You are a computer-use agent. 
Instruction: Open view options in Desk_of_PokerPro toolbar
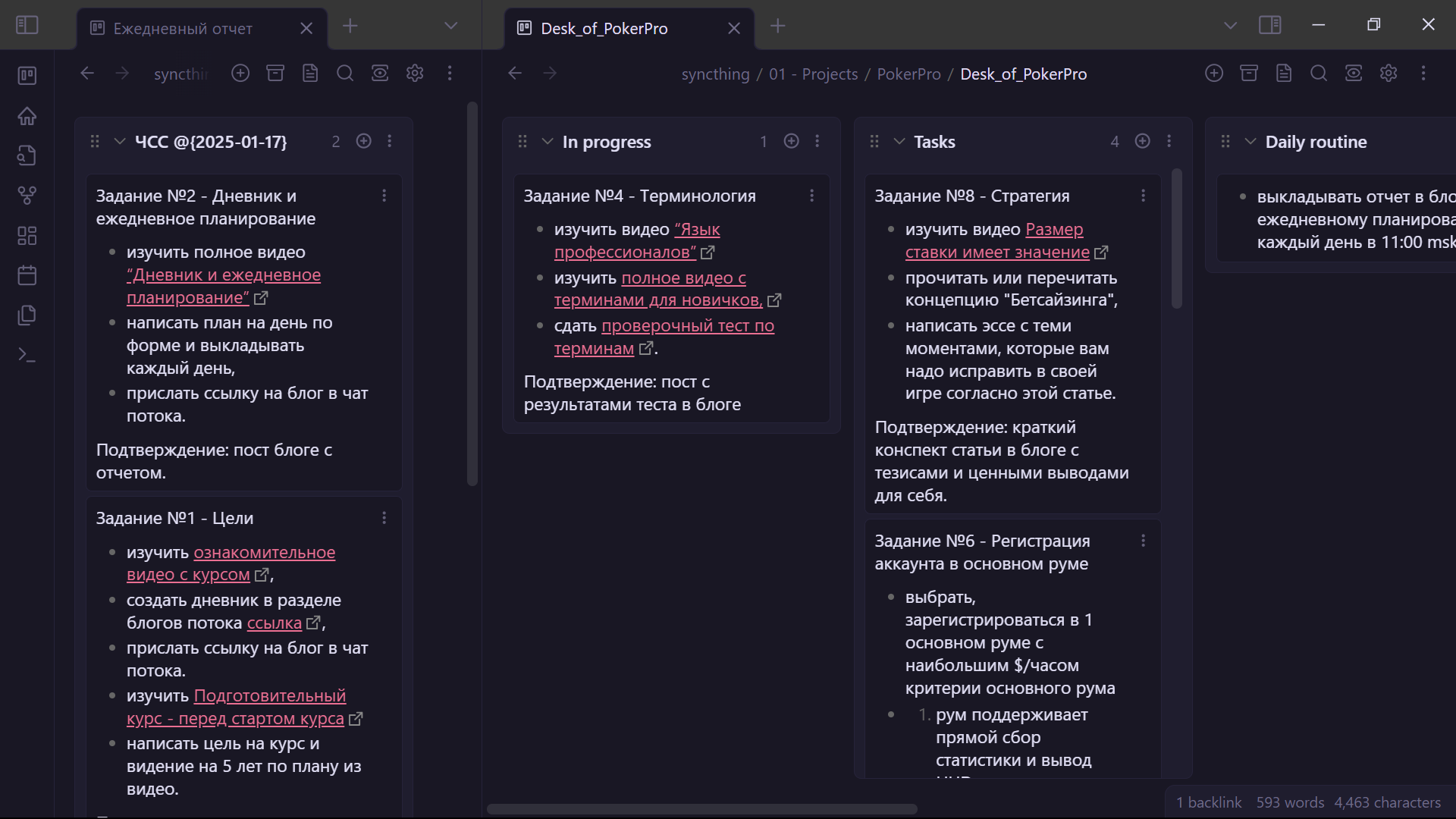1354,73
